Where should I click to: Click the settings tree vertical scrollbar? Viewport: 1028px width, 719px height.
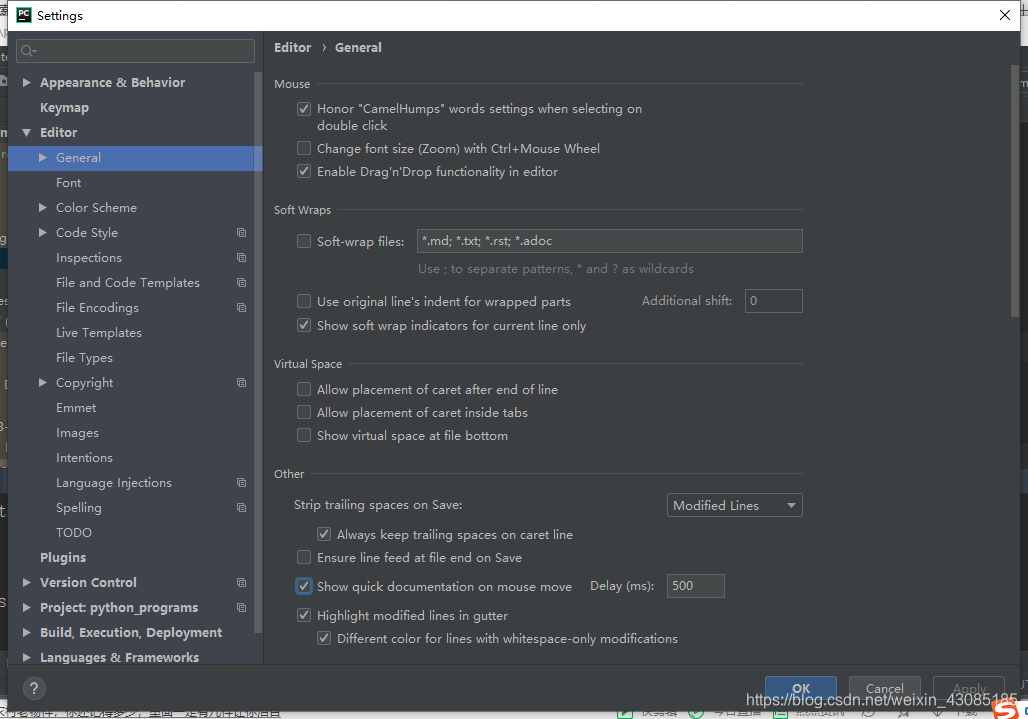[258, 353]
